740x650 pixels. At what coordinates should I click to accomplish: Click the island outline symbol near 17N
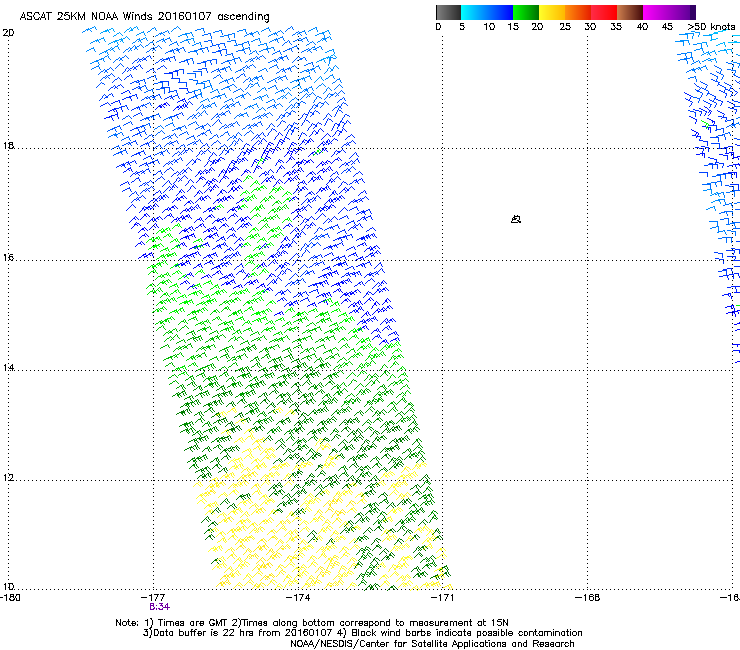click(516, 219)
